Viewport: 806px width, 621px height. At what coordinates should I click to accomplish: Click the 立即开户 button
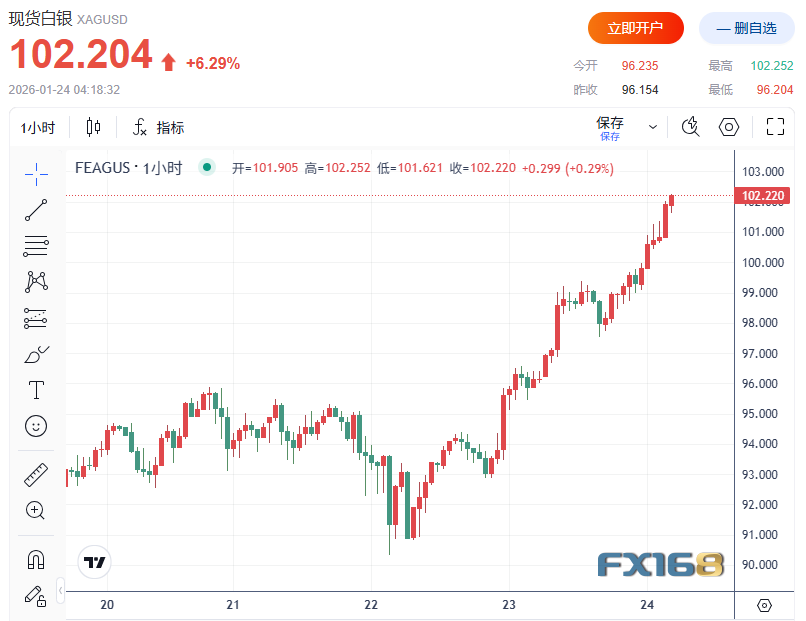(635, 28)
